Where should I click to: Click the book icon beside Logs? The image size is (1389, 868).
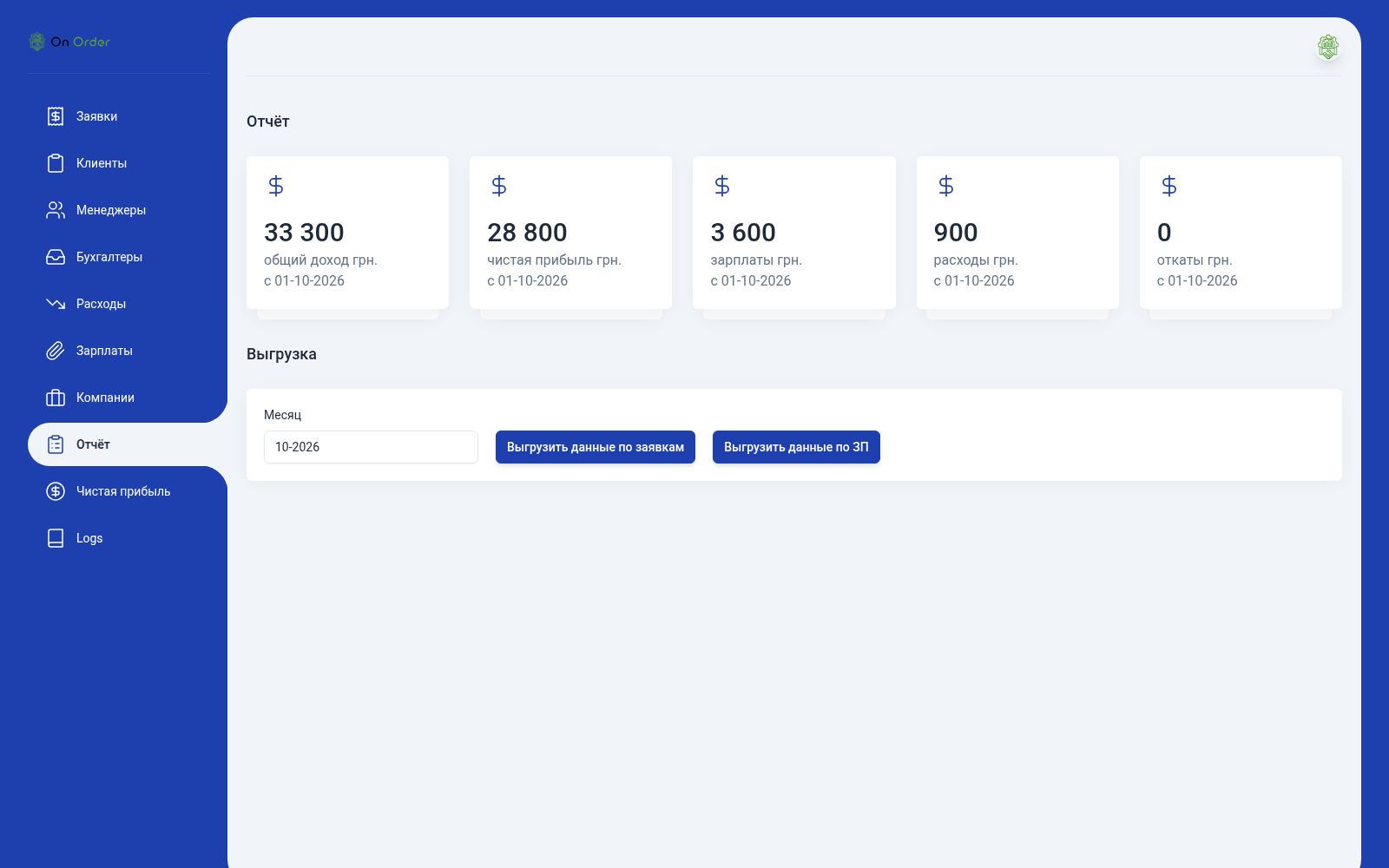pos(56,538)
